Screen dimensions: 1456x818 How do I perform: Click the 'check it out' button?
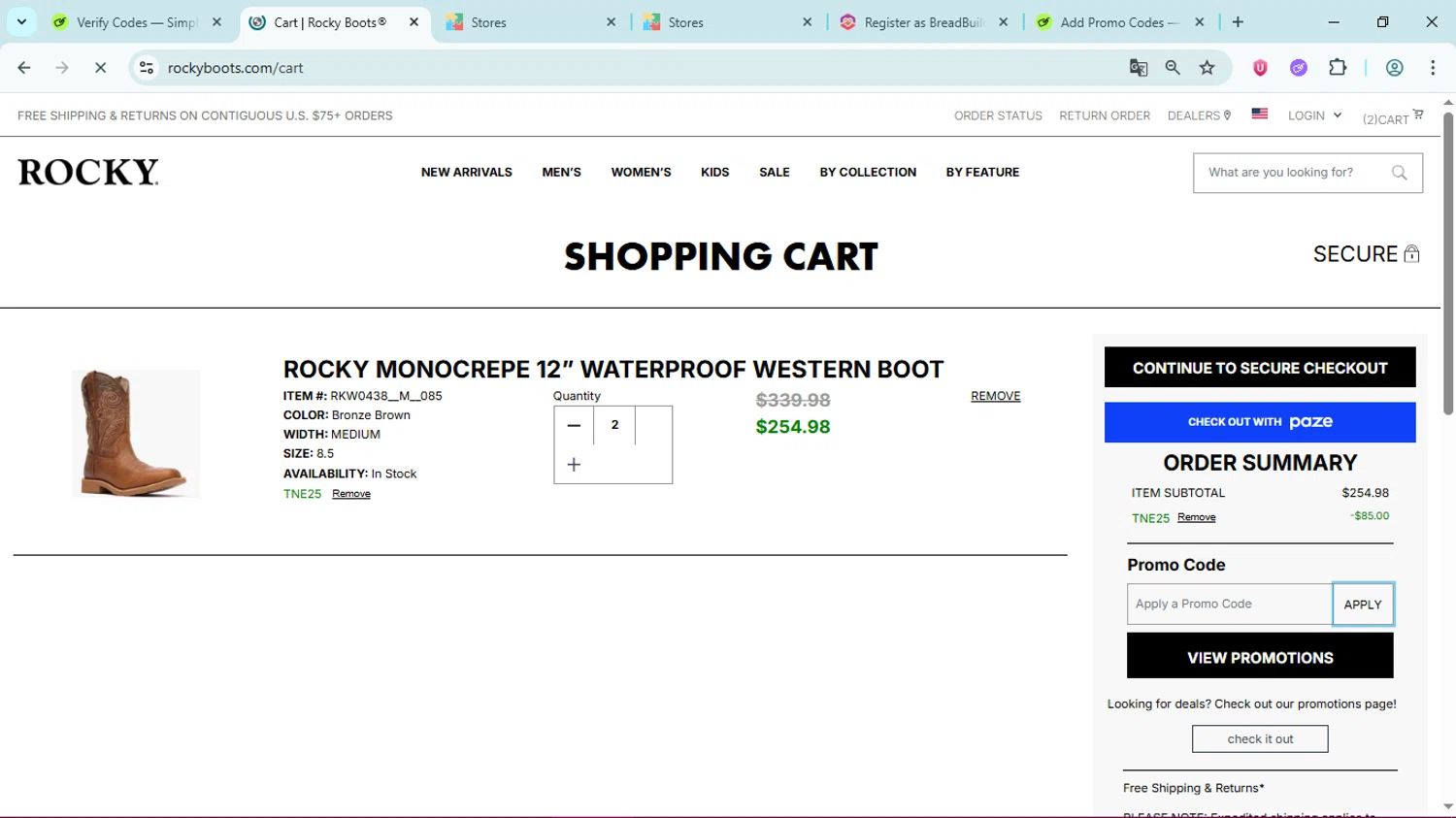coord(1260,739)
